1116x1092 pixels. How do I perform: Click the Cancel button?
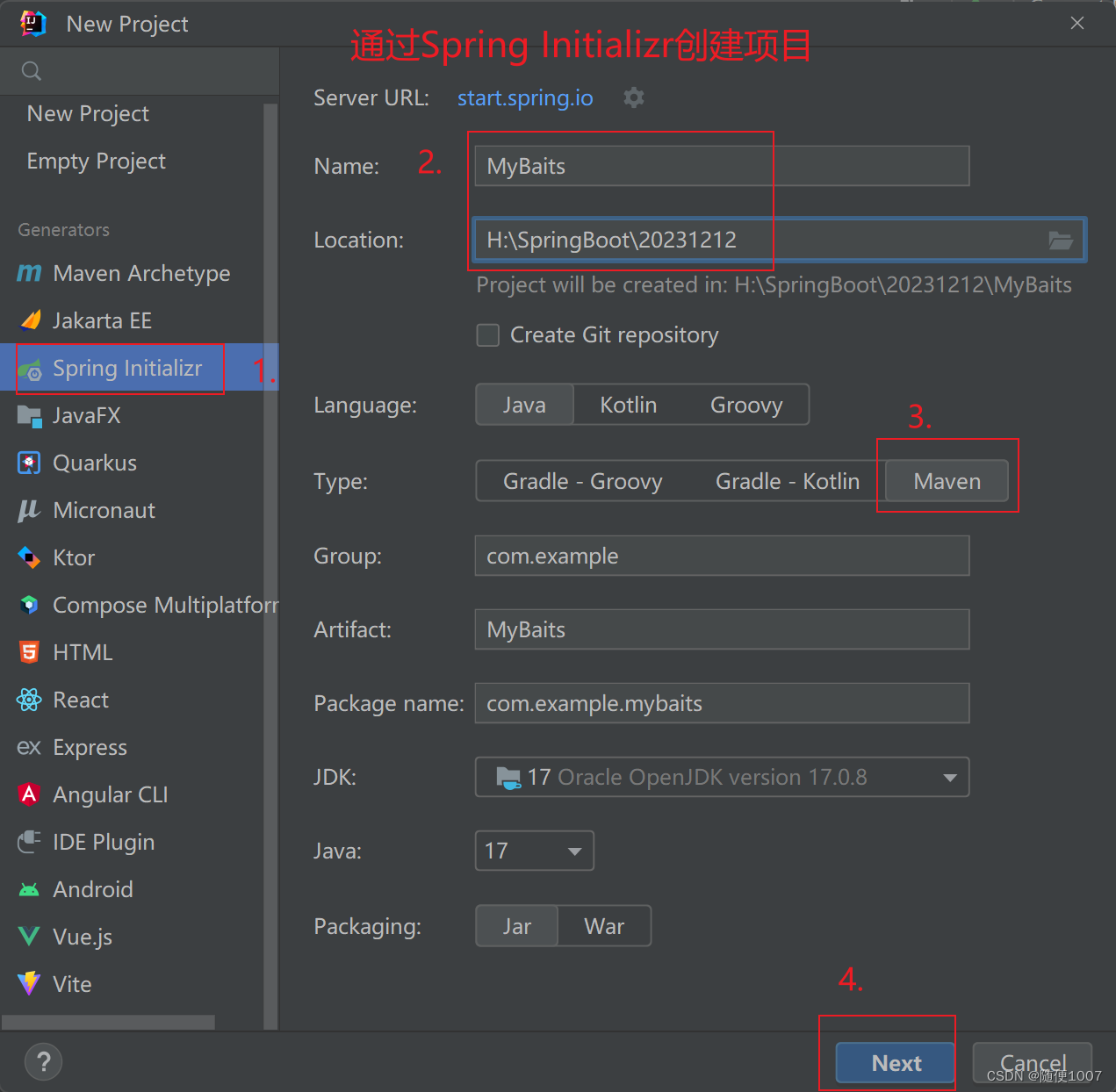(1033, 1063)
